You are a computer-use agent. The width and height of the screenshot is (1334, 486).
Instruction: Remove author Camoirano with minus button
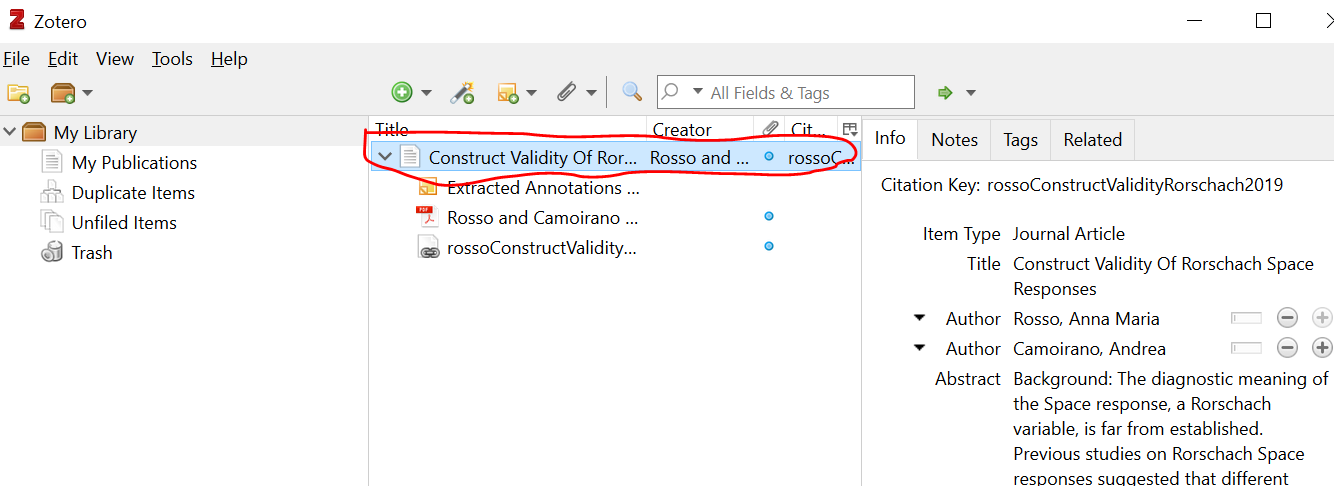point(1288,348)
